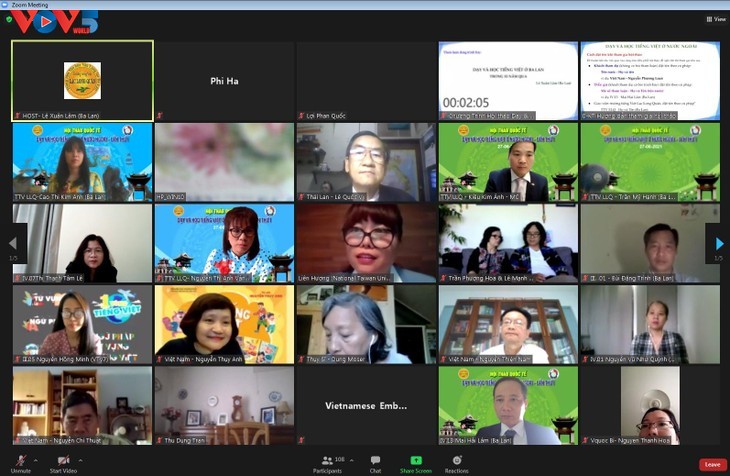
Task: Click the shared slide tile showing 00:02:05 timer
Action: click(508, 81)
